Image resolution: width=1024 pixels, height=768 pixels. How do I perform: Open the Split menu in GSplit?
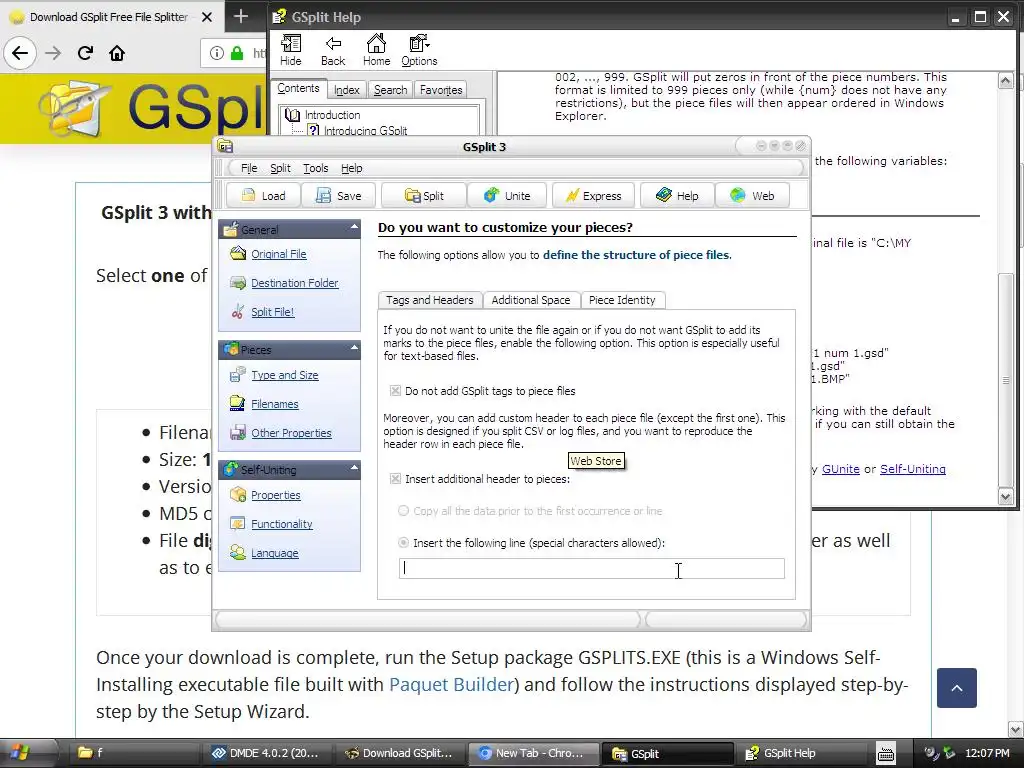point(280,168)
